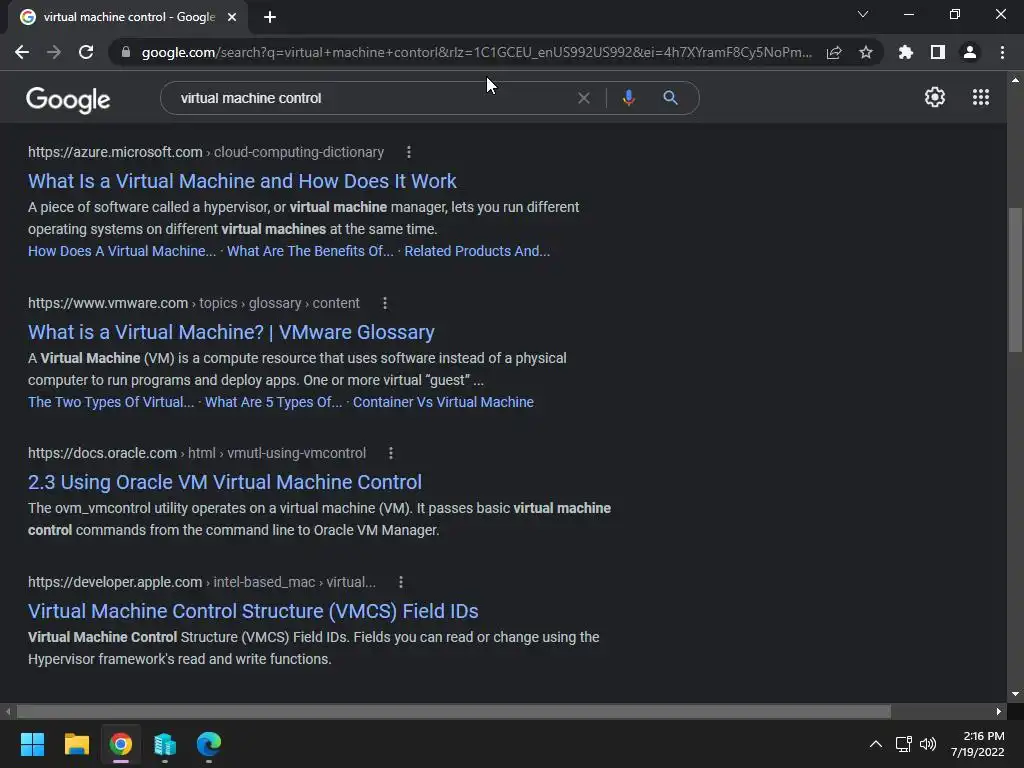Click the horizontal scrollbar thumb

454,711
